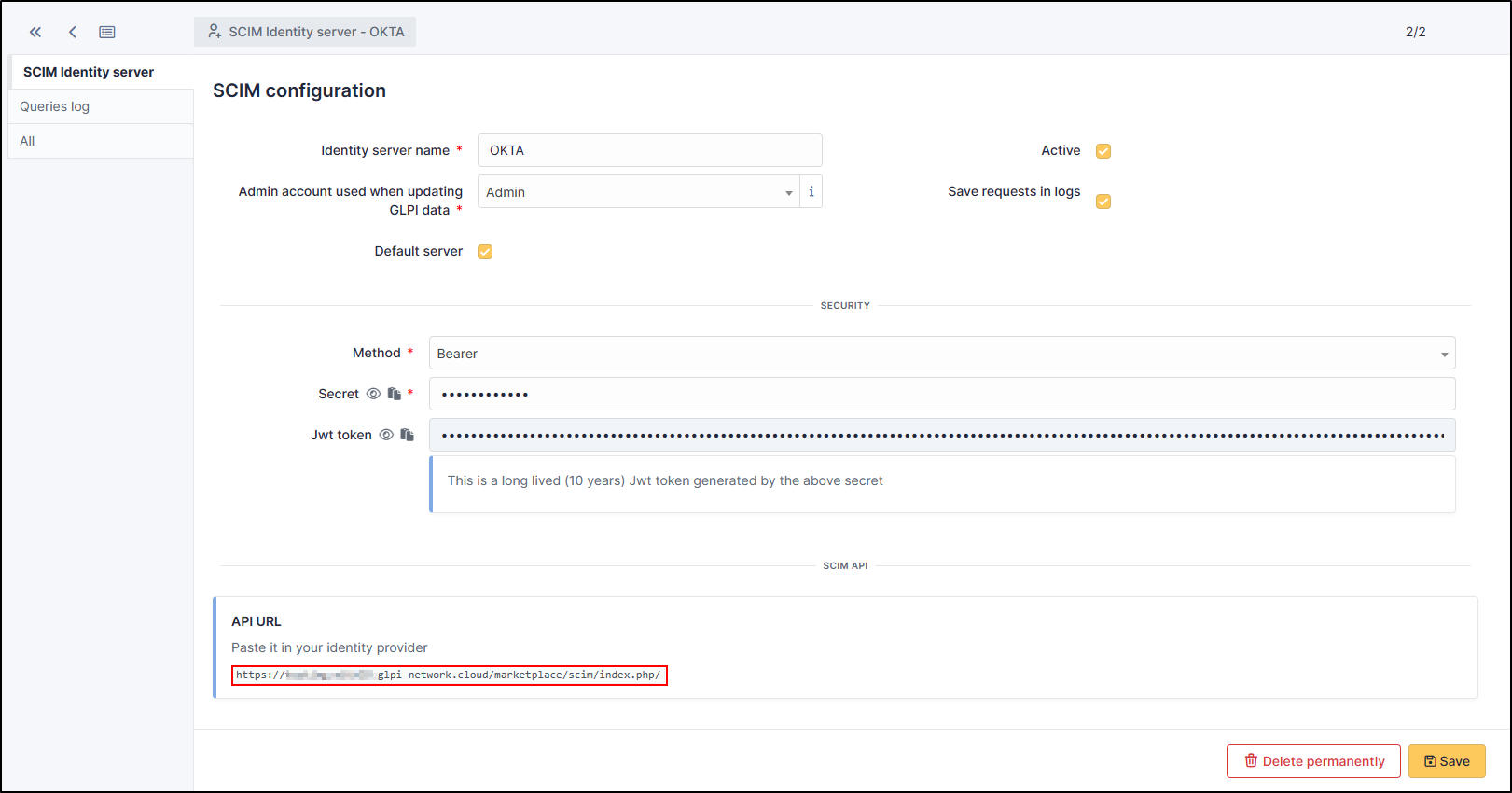This screenshot has width=1512, height=793.
Task: Open the Queries log tab
Action: tap(55, 106)
